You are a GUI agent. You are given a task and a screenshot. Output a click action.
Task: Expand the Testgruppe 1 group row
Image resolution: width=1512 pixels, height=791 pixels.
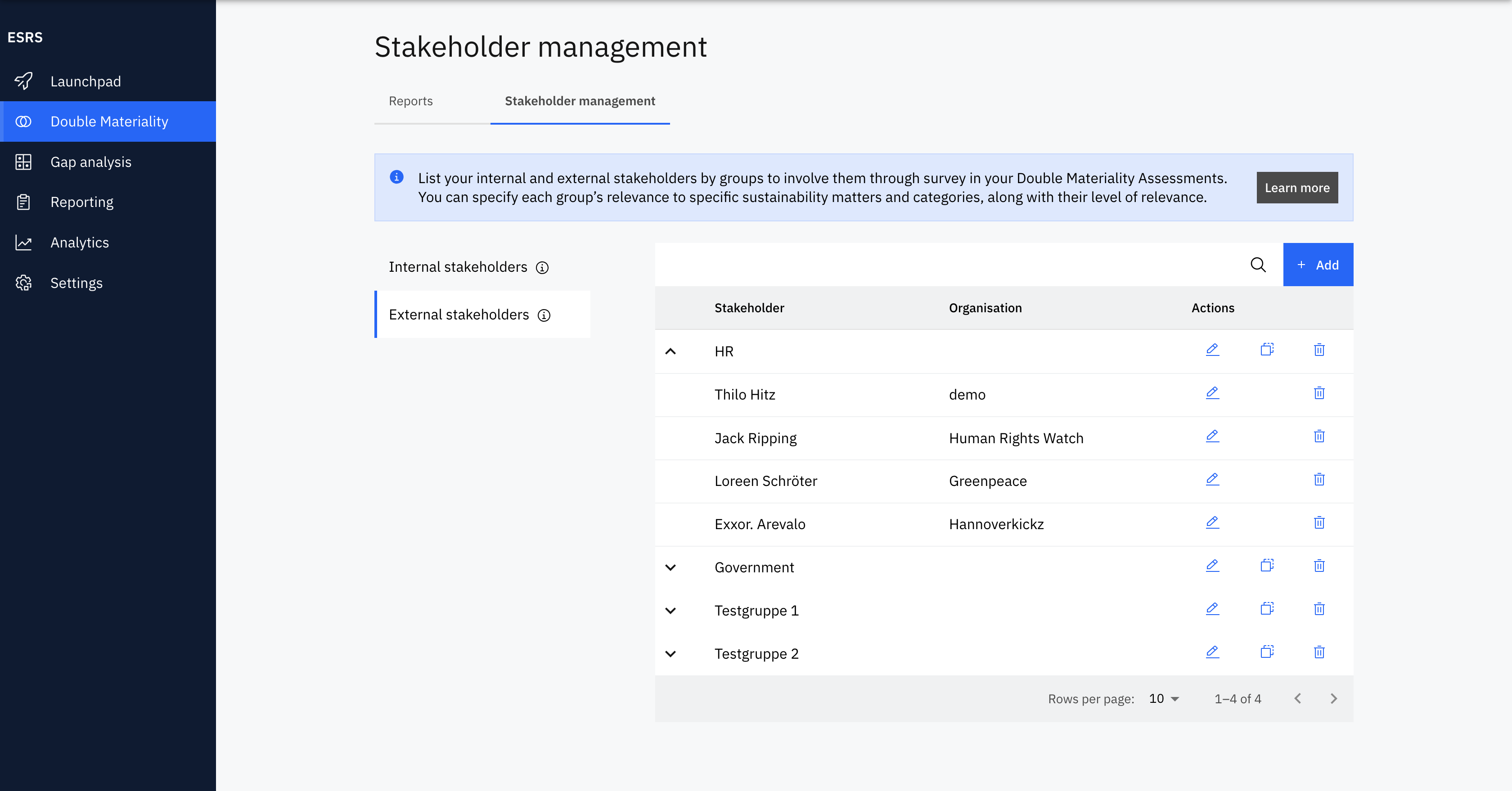point(670,610)
